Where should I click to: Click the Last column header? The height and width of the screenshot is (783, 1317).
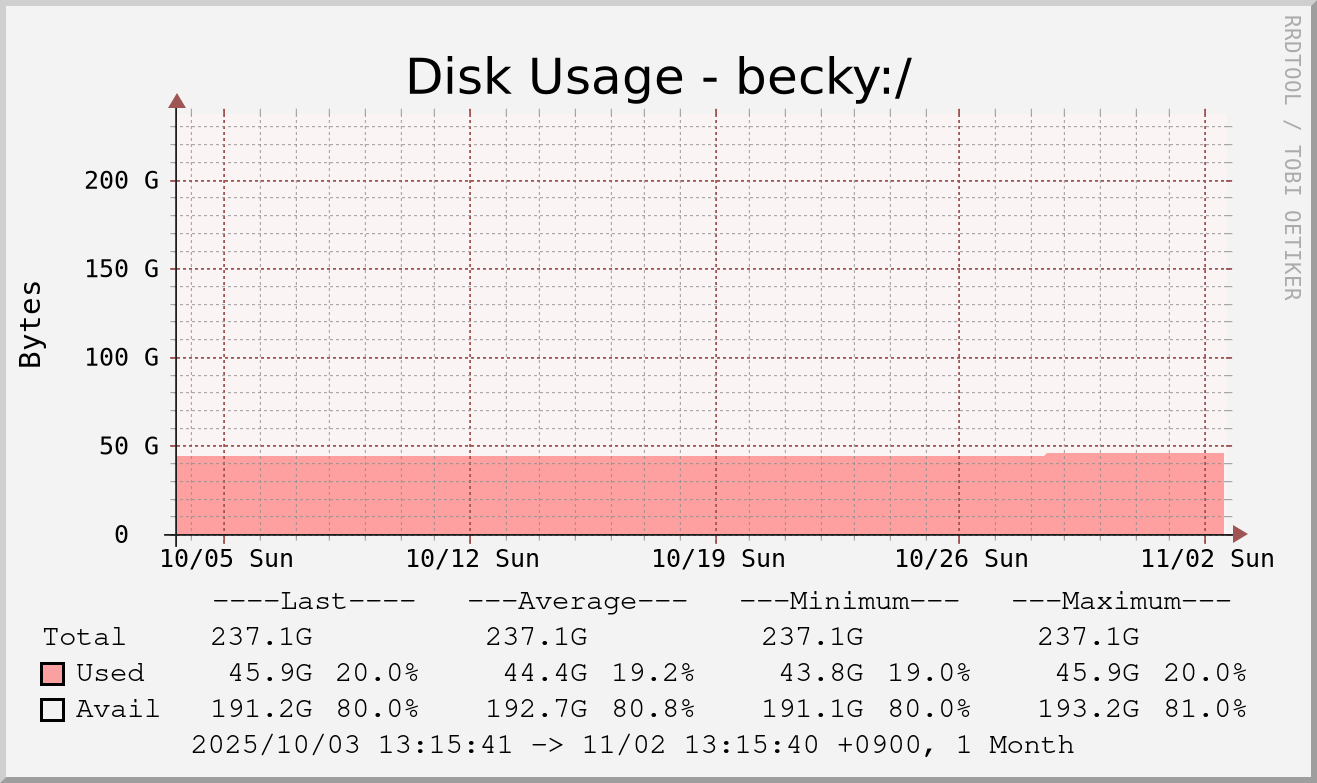313,602
